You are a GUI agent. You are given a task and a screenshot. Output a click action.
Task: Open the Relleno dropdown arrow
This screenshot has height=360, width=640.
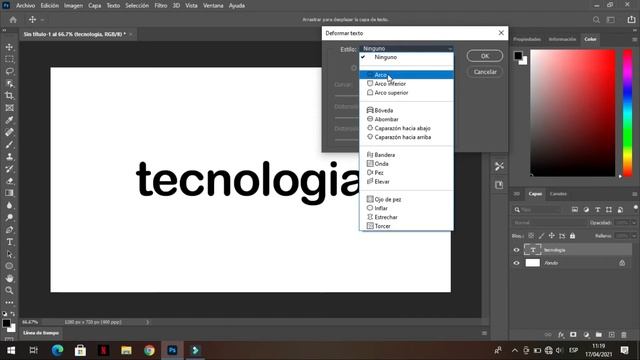tap(633, 236)
